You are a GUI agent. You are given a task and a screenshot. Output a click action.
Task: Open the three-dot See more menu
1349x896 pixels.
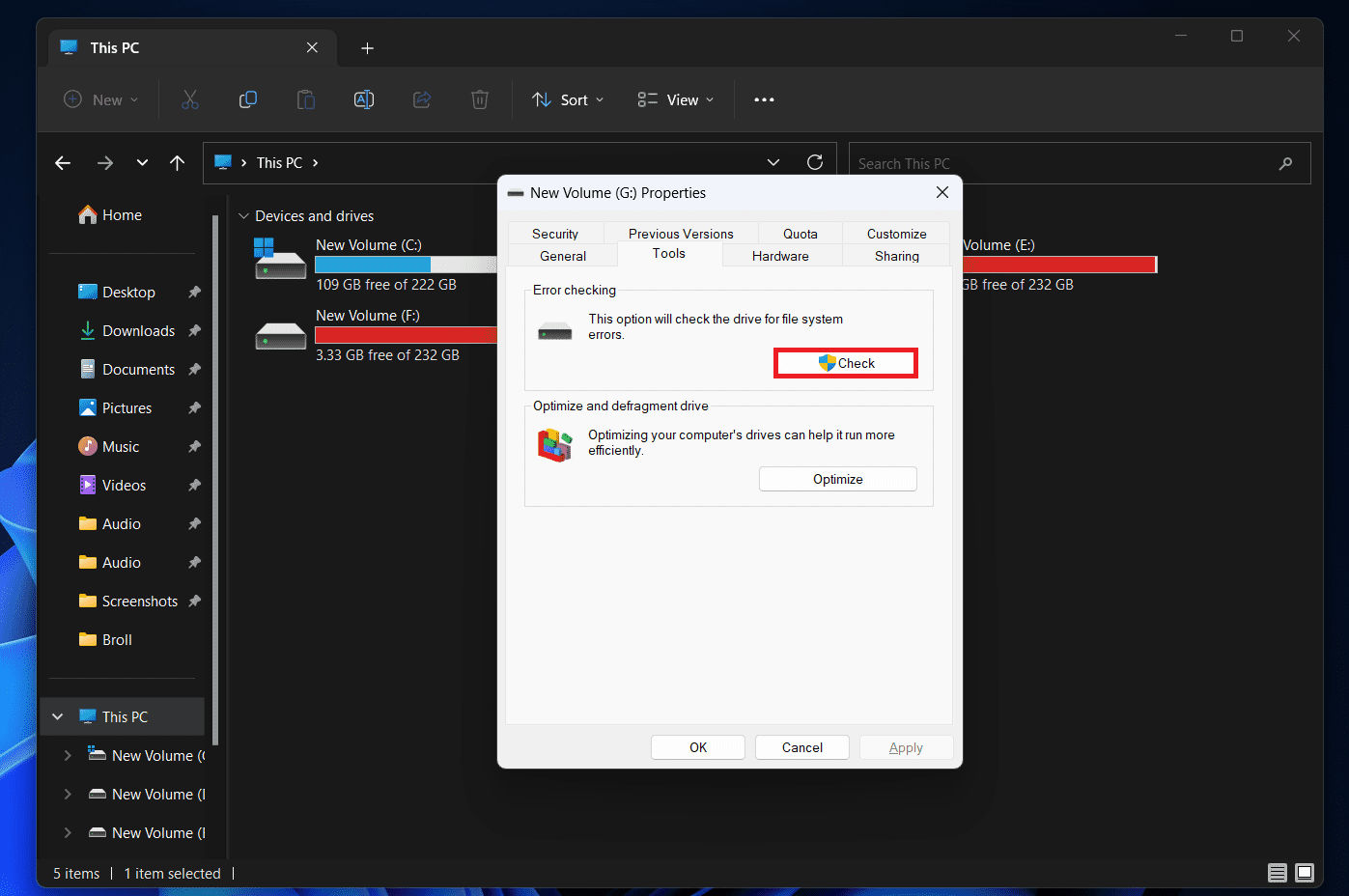pos(764,99)
